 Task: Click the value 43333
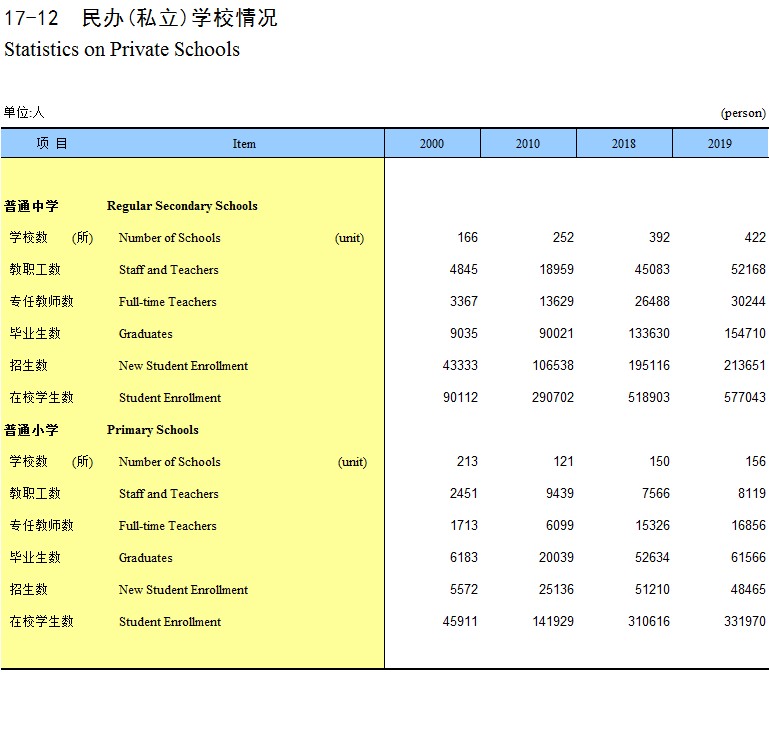[x=460, y=366]
